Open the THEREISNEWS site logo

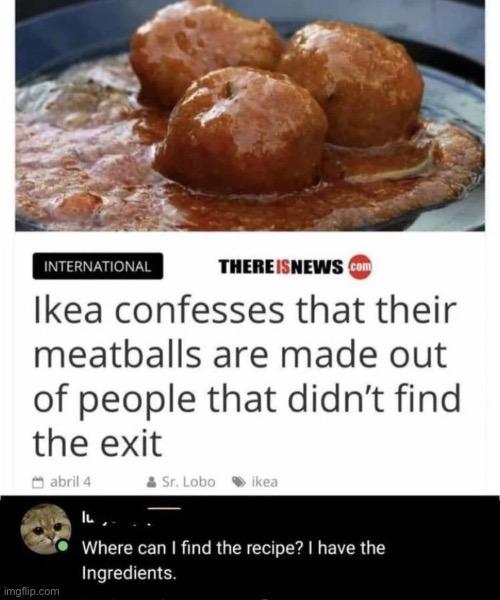pyautogui.click(x=295, y=267)
